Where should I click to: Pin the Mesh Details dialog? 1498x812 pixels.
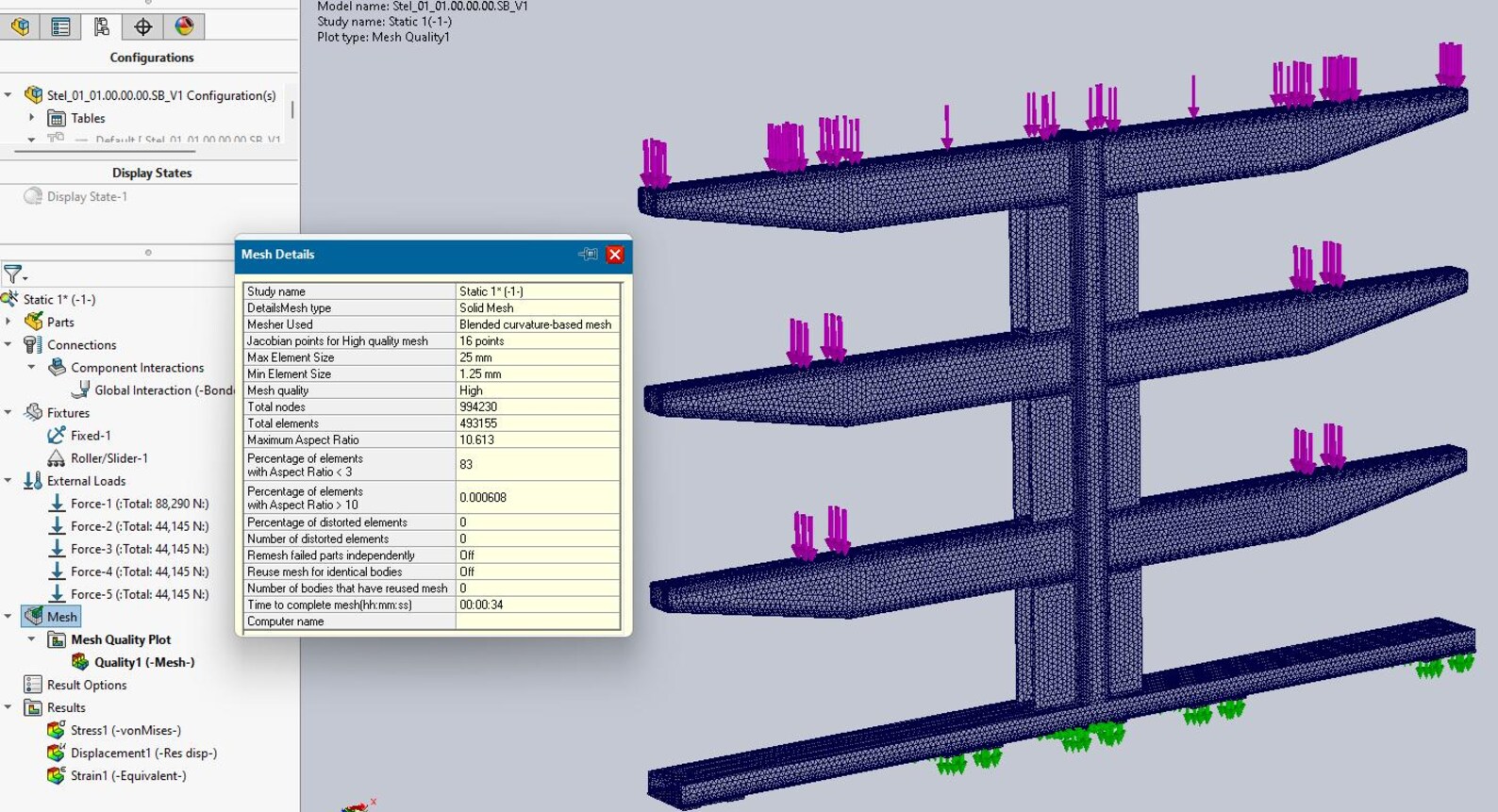pos(588,255)
